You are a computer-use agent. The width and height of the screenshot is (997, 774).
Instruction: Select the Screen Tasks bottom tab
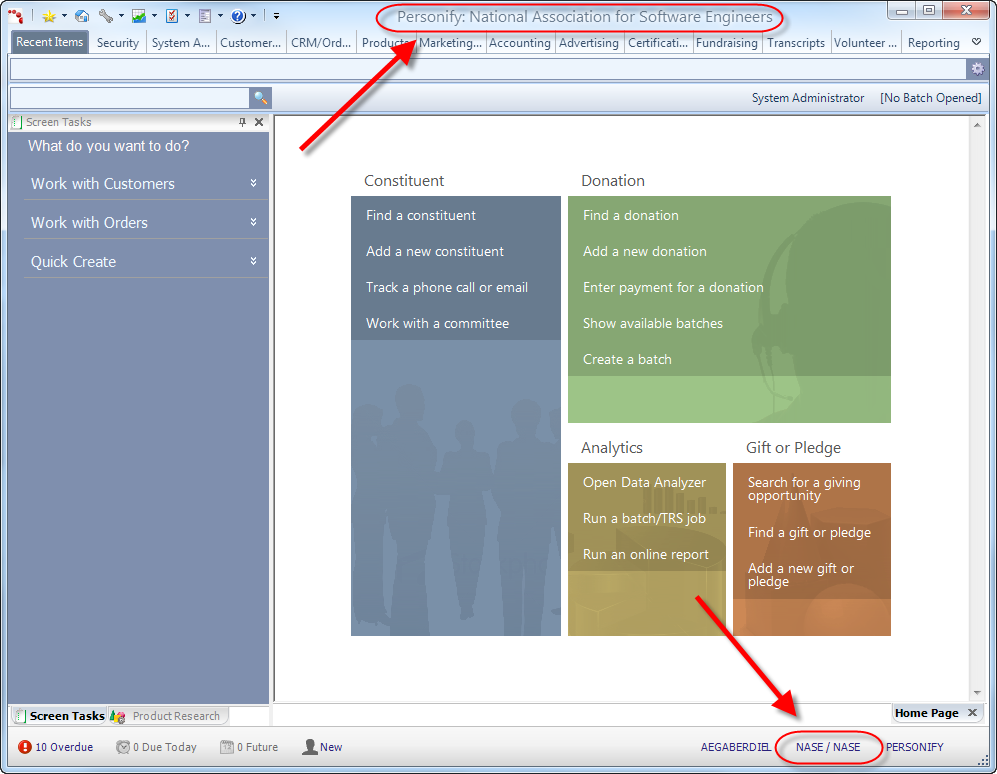pos(59,716)
